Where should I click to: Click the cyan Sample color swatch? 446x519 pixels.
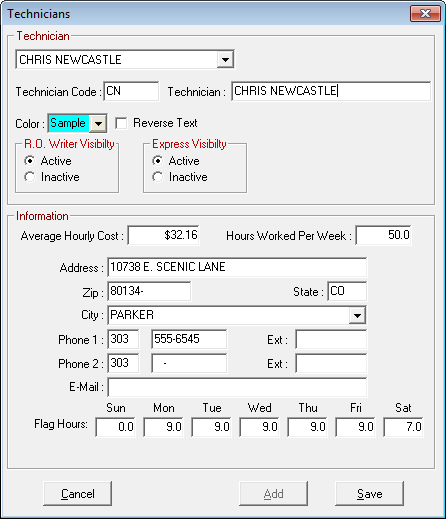(69, 123)
